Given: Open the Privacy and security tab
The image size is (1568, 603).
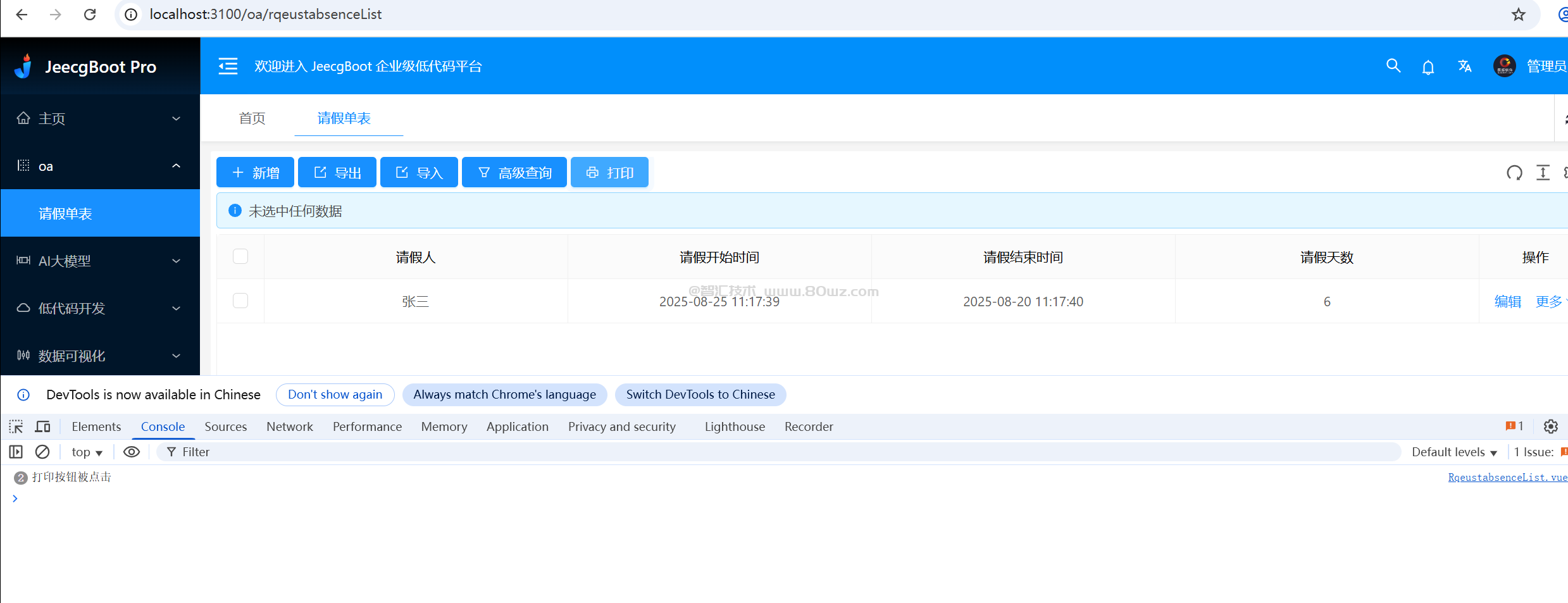Looking at the screenshot, I should (x=622, y=426).
